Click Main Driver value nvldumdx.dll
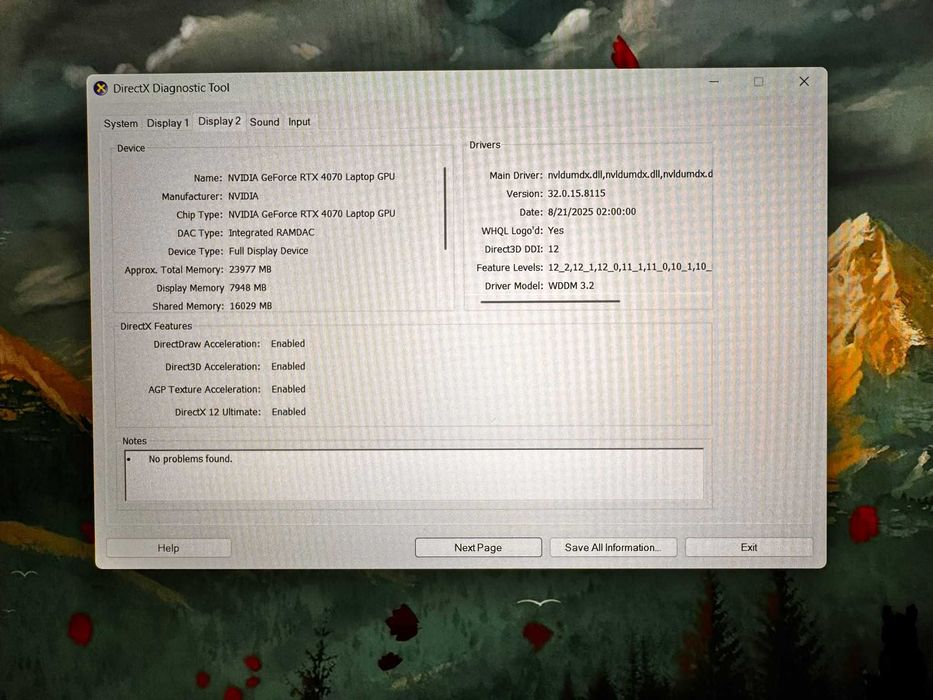The width and height of the screenshot is (933, 700). 630,174
